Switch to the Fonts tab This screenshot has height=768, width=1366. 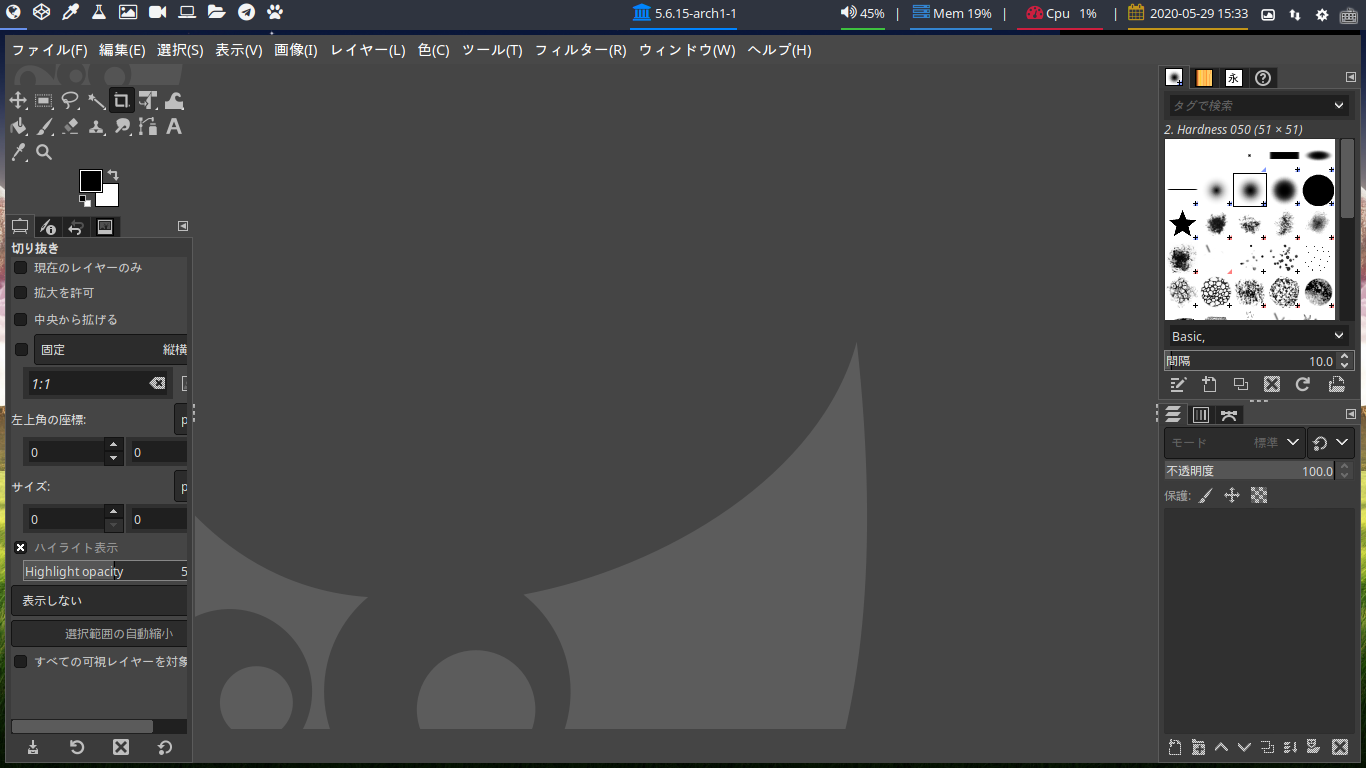pos(1233,78)
